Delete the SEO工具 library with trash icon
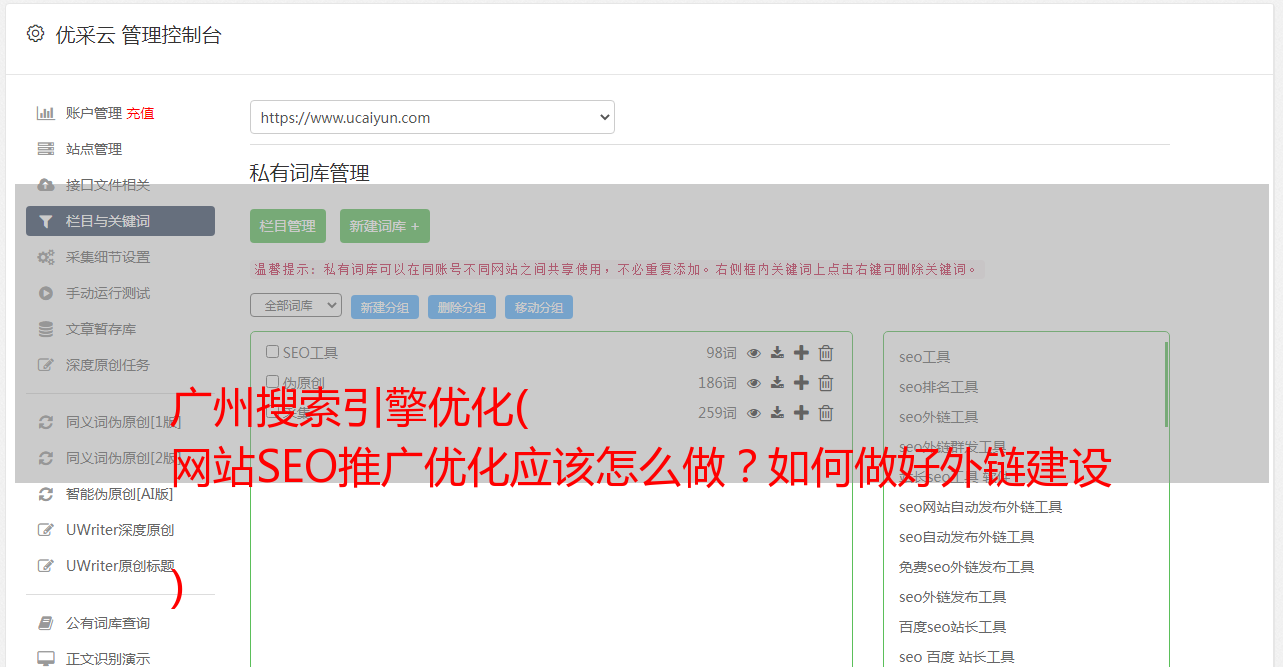This screenshot has height=667, width=1283. coord(826,353)
